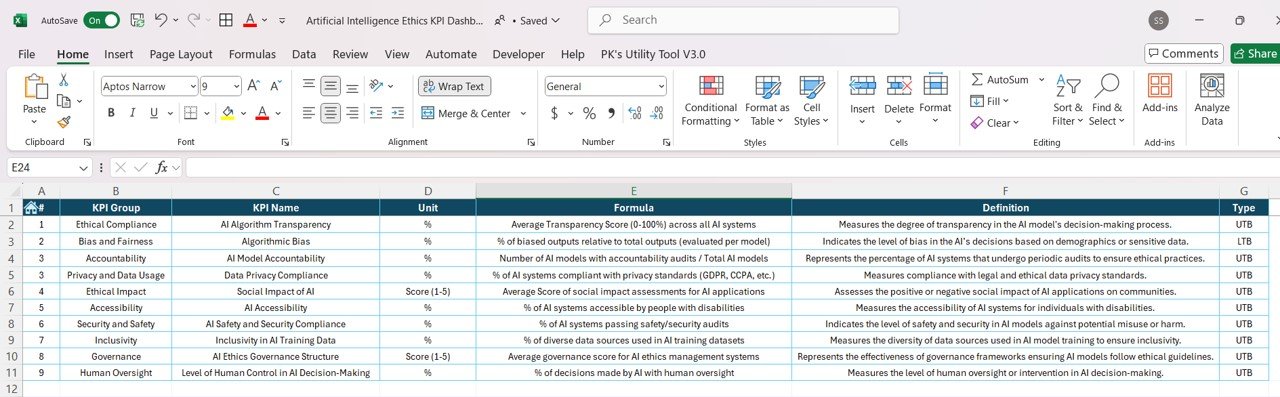Click the Comments button

pos(1184,54)
